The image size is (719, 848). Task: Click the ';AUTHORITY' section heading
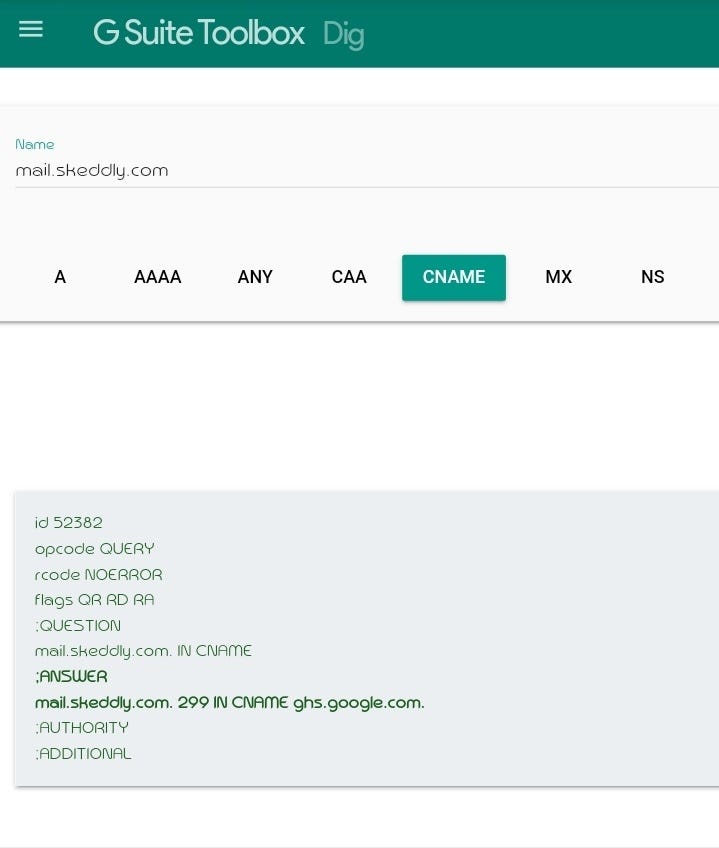pos(82,728)
